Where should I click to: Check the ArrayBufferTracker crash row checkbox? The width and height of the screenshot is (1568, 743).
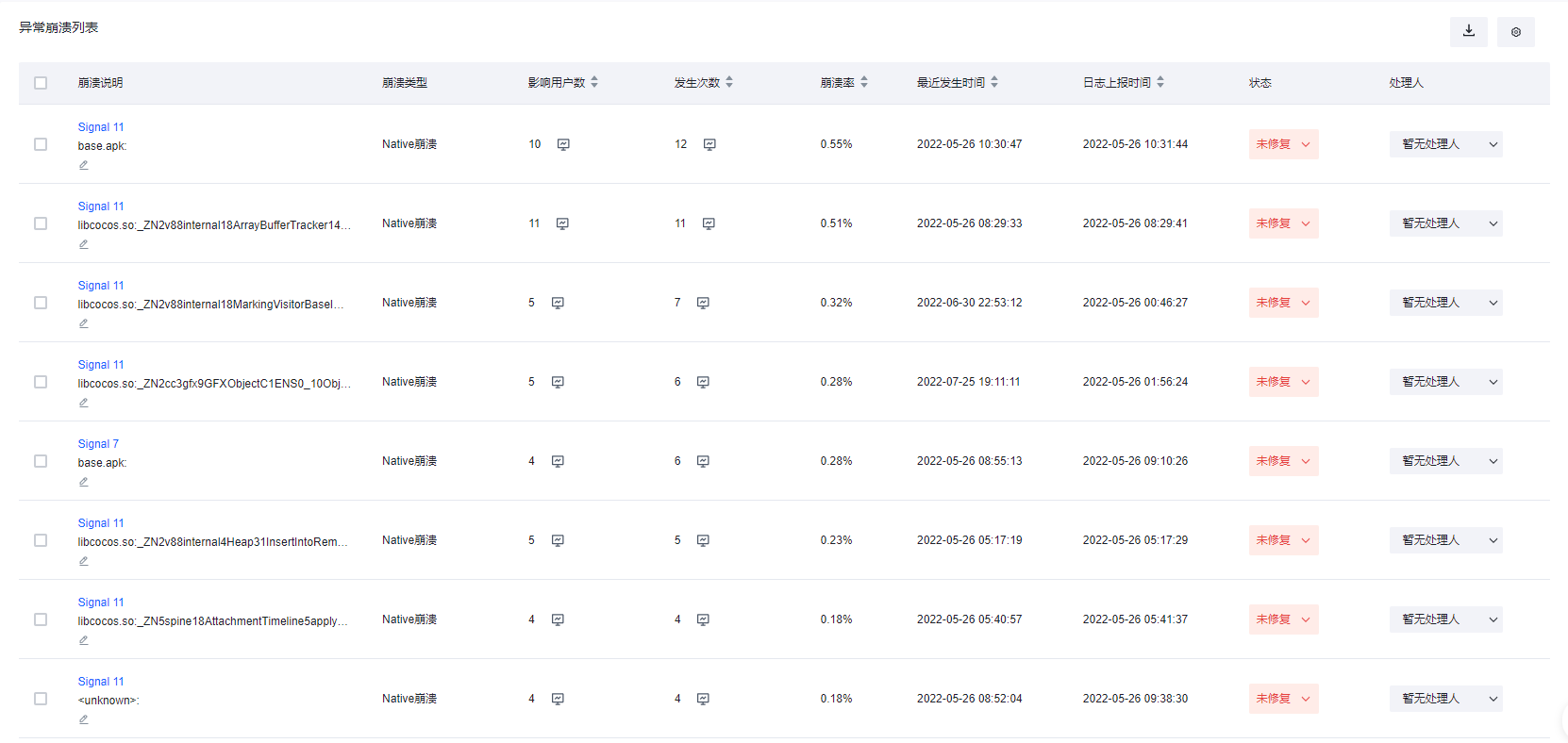(41, 223)
